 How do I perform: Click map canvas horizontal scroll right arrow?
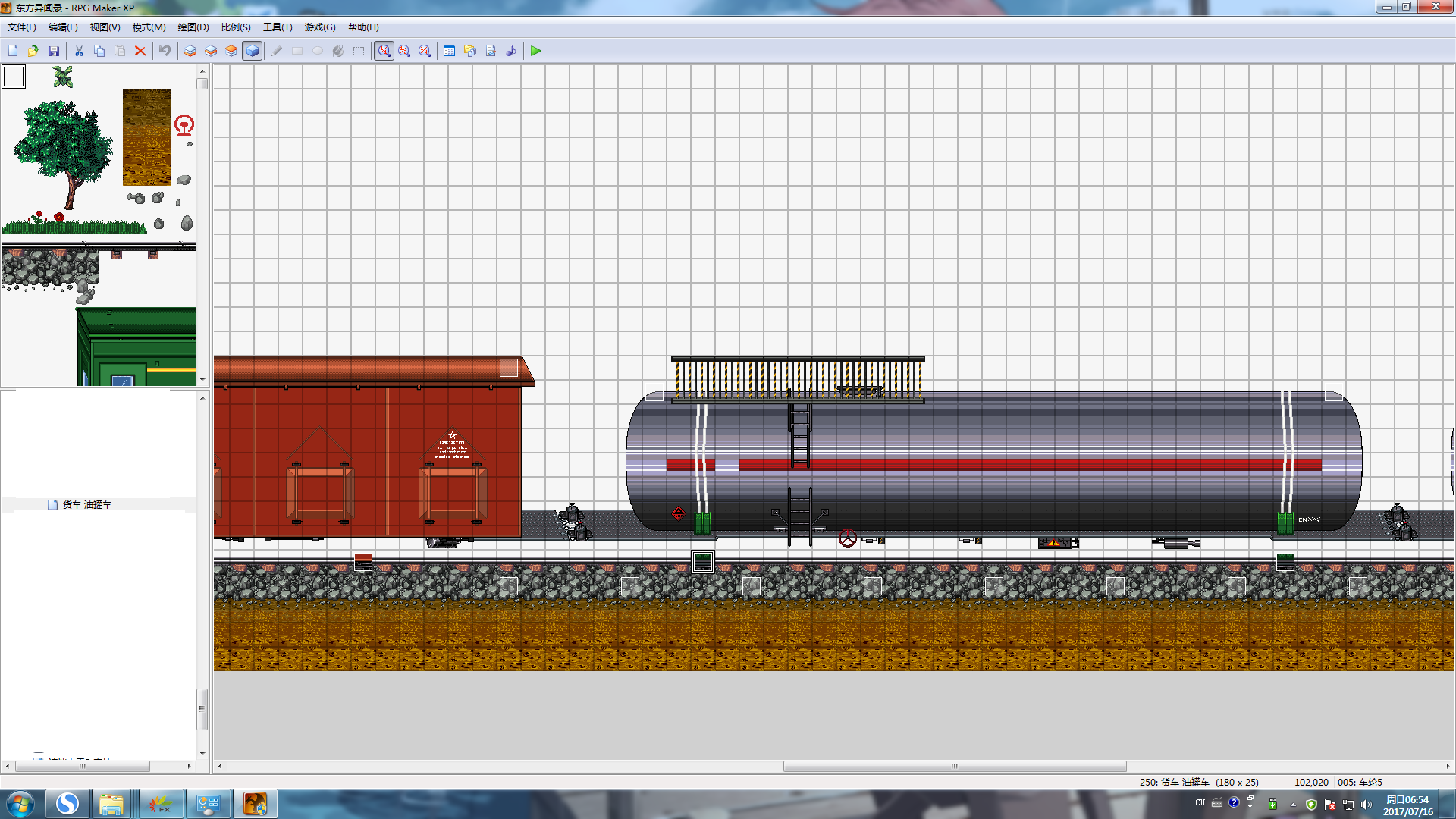click(x=1448, y=766)
